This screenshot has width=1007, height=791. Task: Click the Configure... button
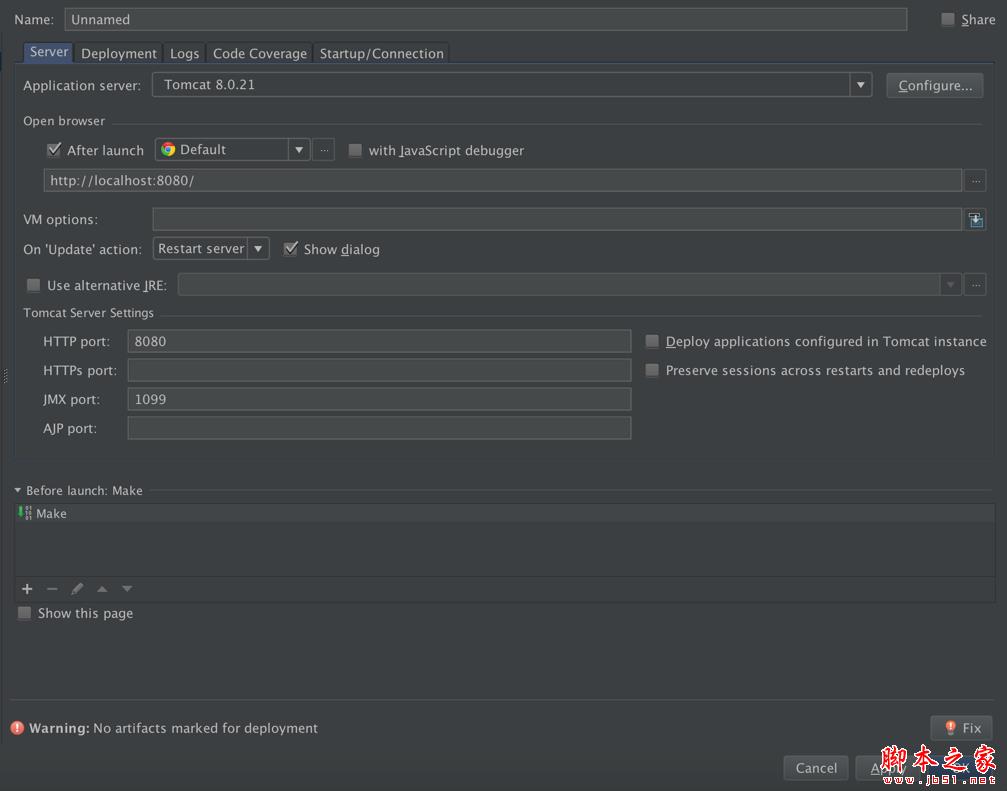coord(934,85)
